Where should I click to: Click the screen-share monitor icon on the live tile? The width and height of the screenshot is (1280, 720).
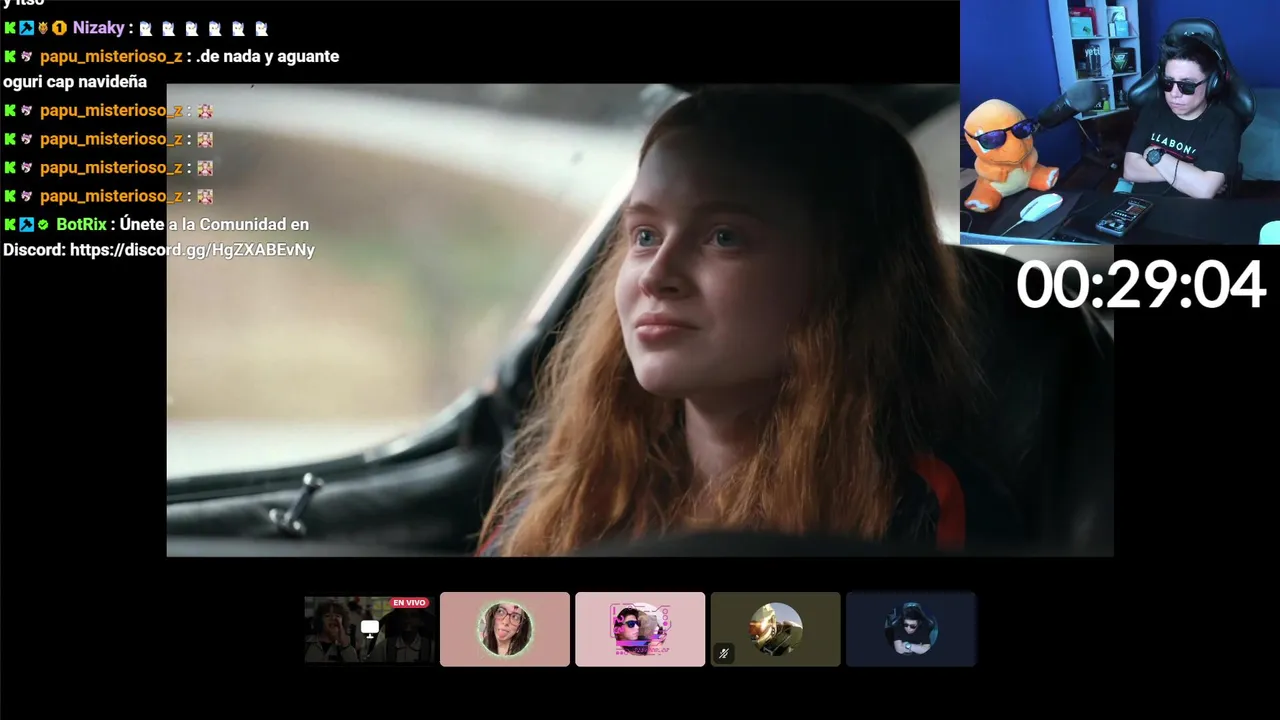click(x=370, y=629)
